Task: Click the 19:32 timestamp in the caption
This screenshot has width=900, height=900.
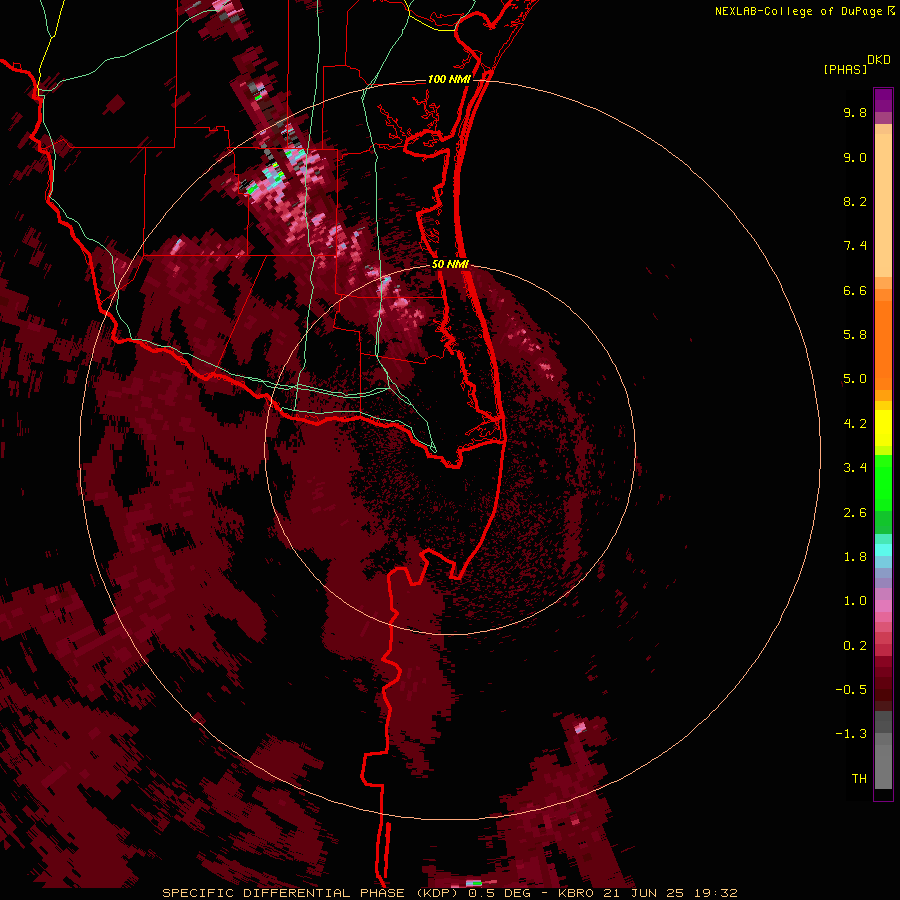Action: click(x=715, y=893)
